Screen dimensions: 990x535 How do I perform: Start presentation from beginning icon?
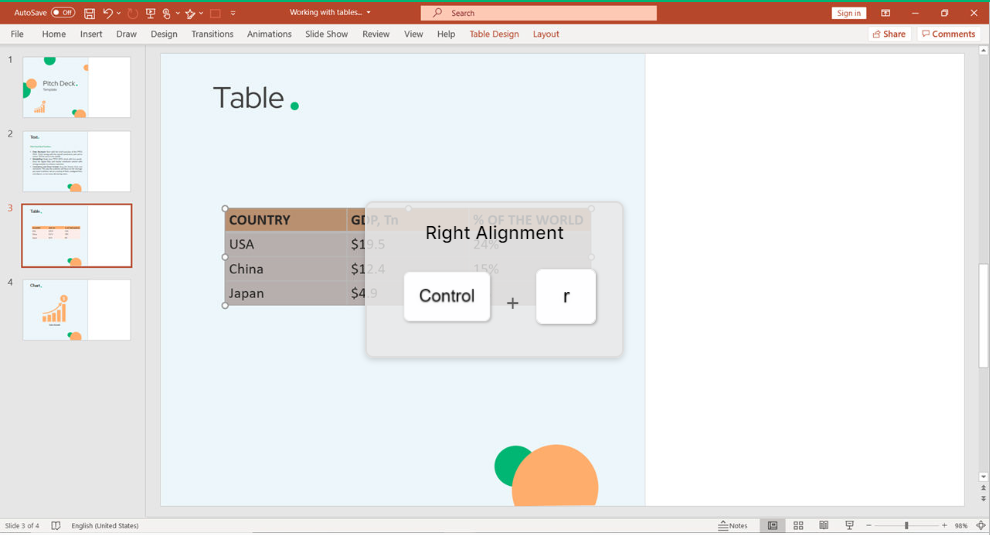150,13
